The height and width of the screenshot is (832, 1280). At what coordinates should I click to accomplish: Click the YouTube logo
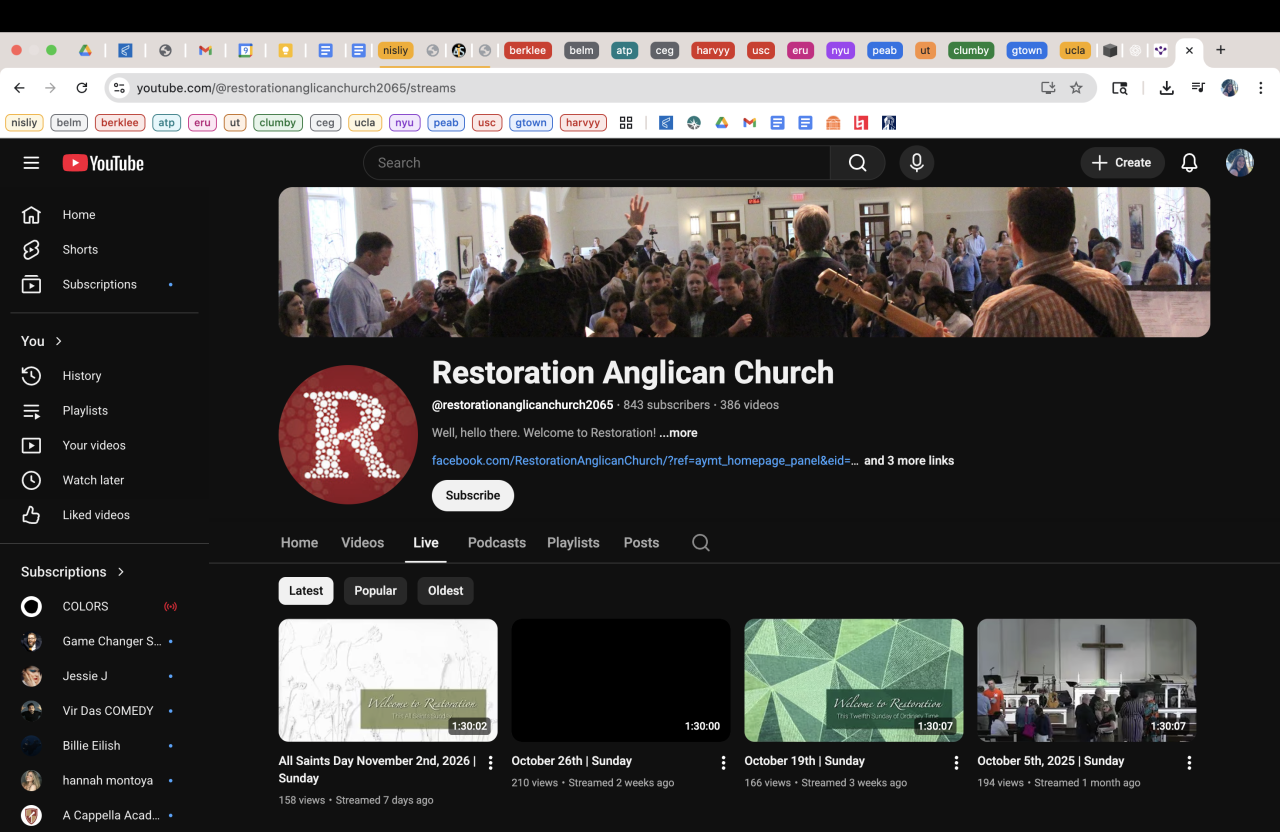point(103,163)
